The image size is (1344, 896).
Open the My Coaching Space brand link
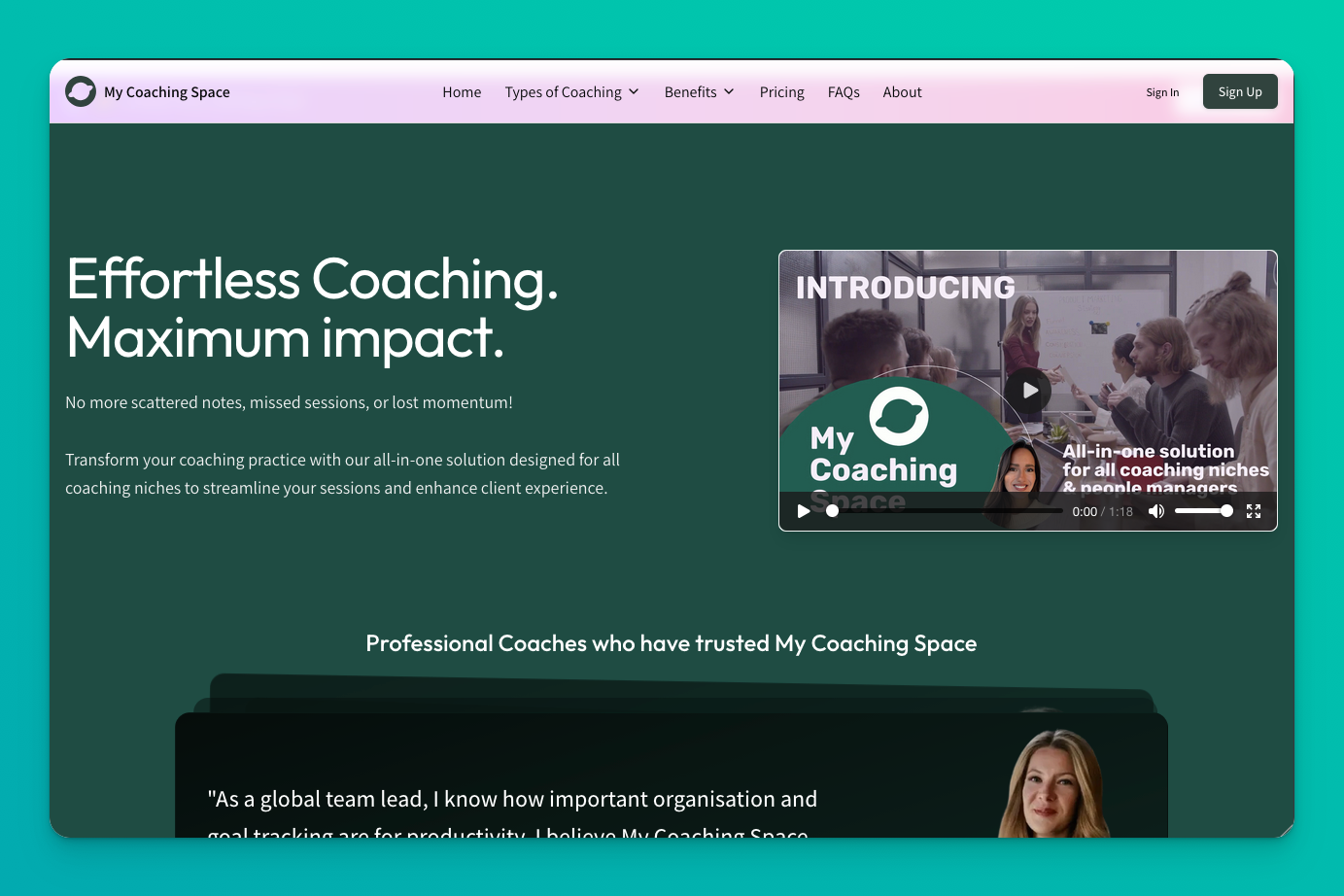(x=148, y=91)
